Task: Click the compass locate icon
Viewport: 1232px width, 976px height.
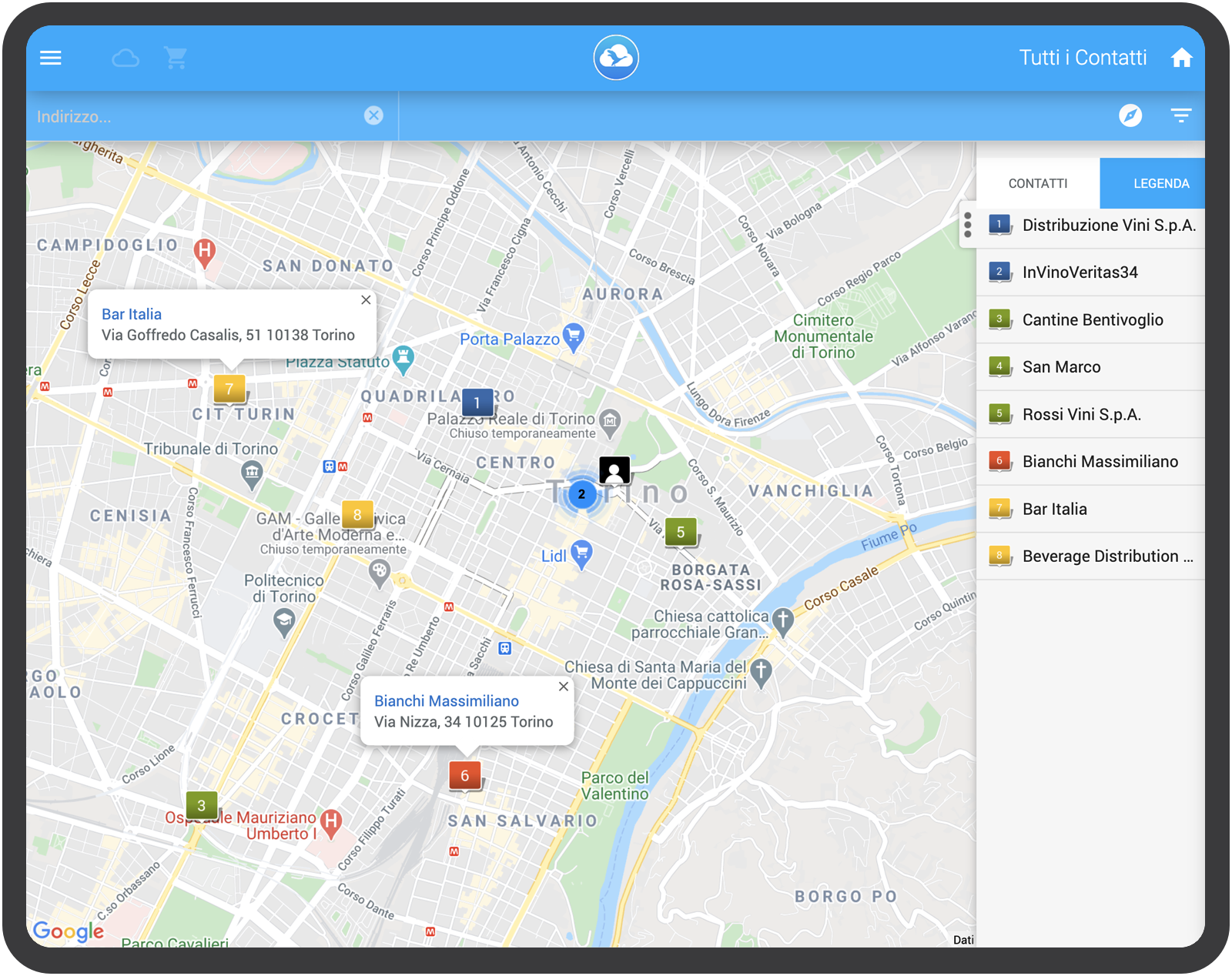Action: tap(1128, 115)
